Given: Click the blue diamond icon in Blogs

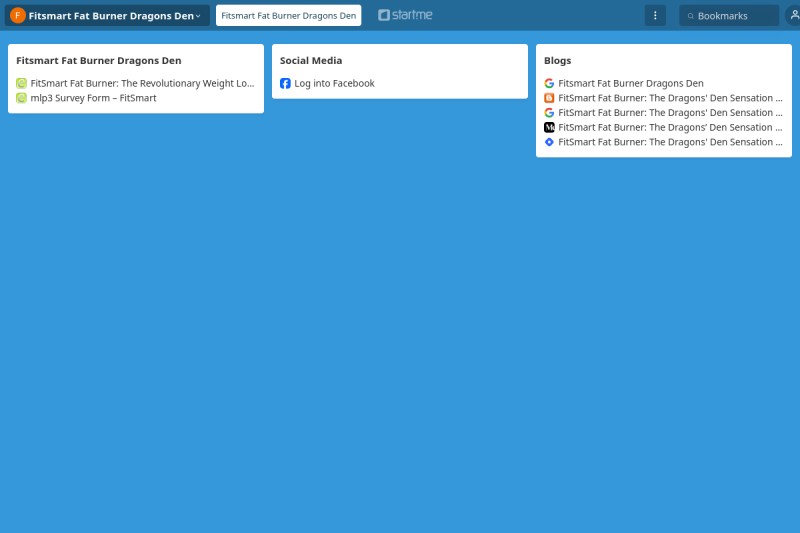Looking at the screenshot, I should [x=549, y=142].
